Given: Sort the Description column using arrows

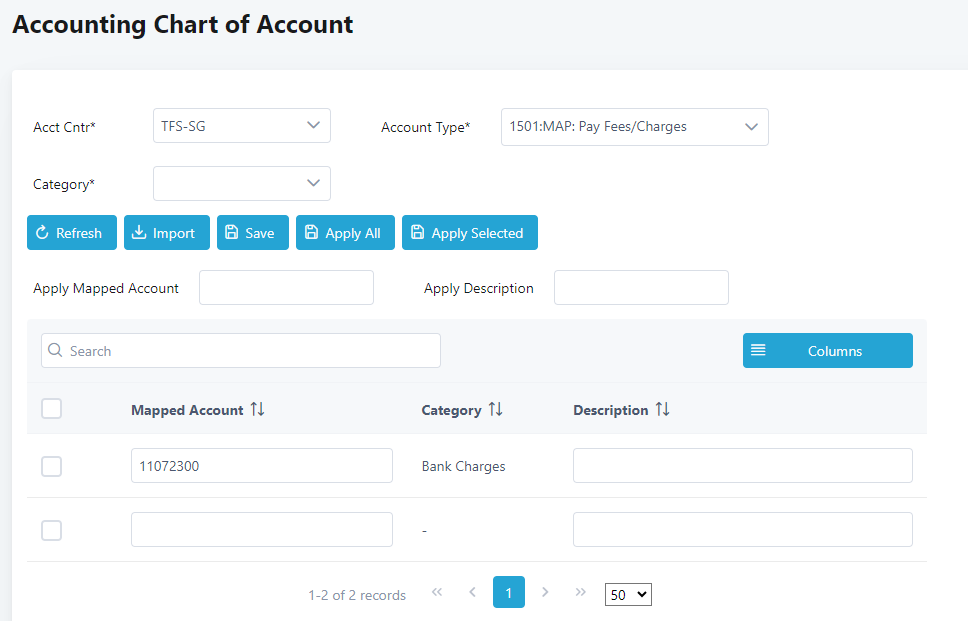Looking at the screenshot, I should click(x=662, y=410).
